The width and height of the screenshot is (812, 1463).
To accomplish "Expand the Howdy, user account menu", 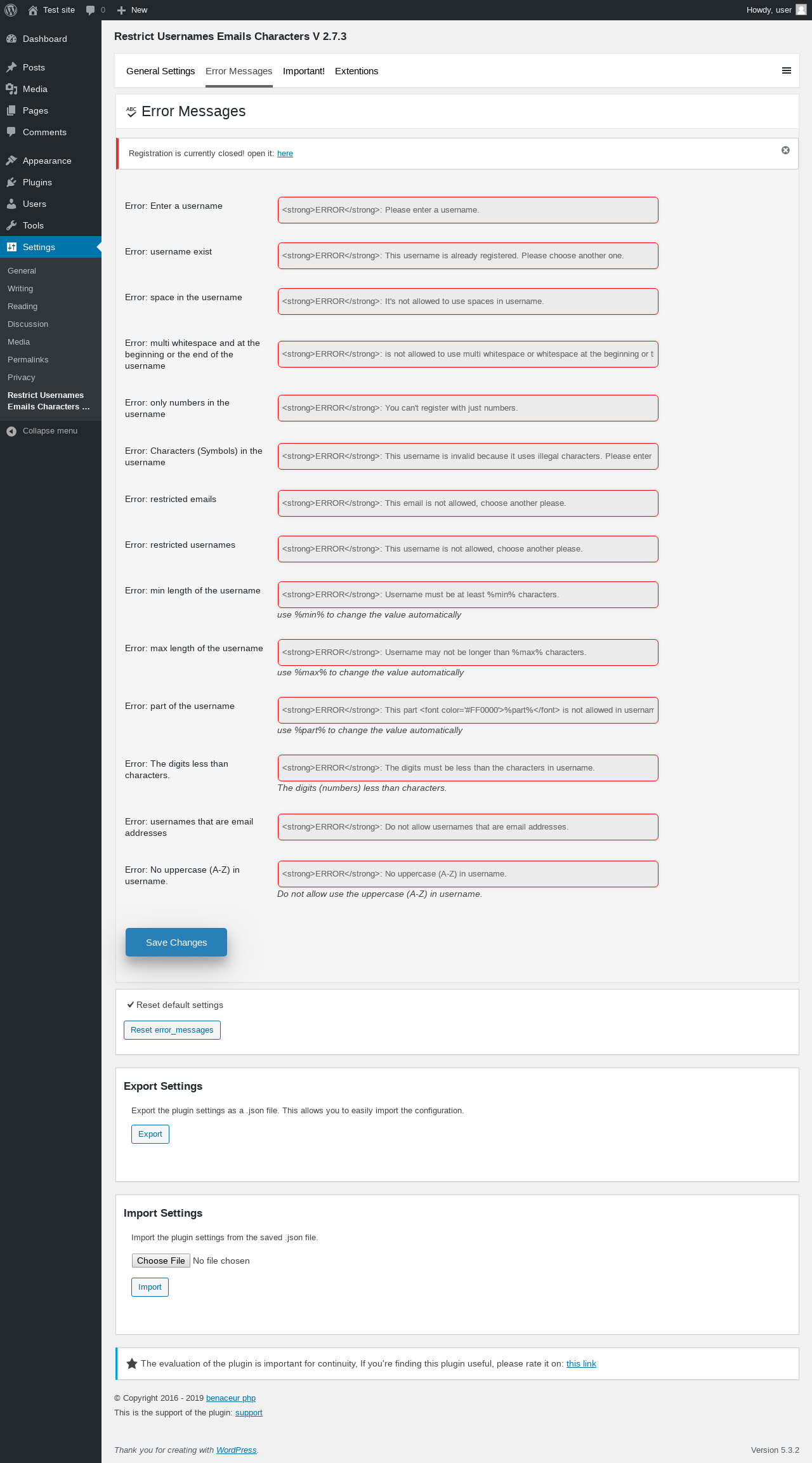I will click(x=769, y=10).
